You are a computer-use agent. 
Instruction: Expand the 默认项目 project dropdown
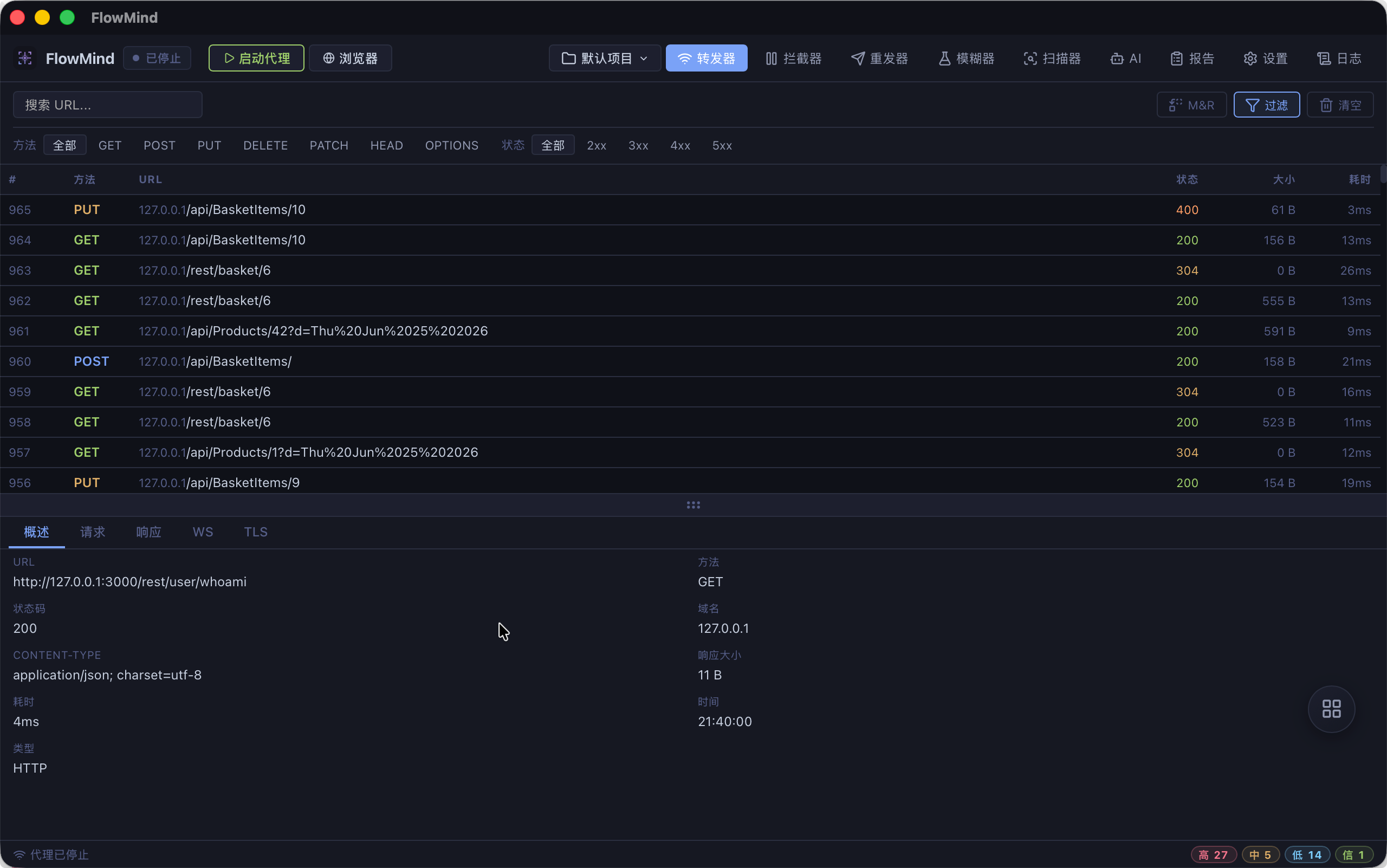tap(605, 58)
